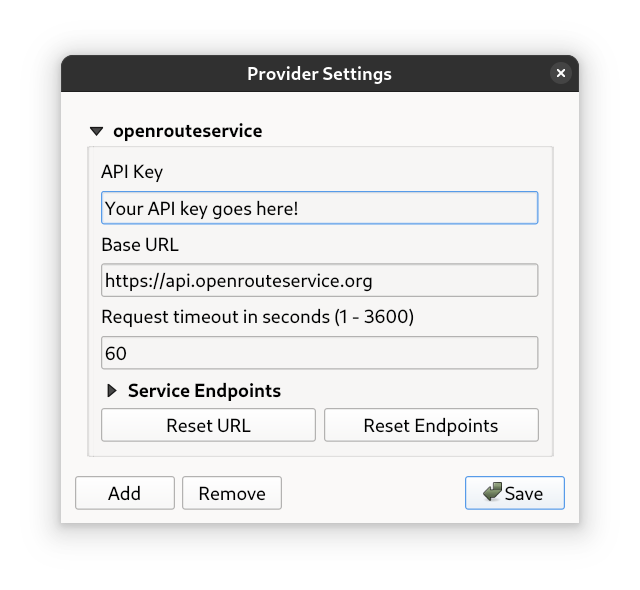Screen dimensions: 640x590
Task: Click the Base URL label
Action: click(140, 244)
